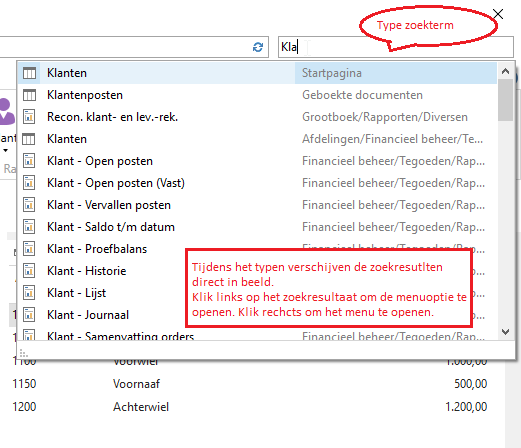Open the Klantenposten search result
Viewport: 521px width, 448px height.
(x=257, y=95)
